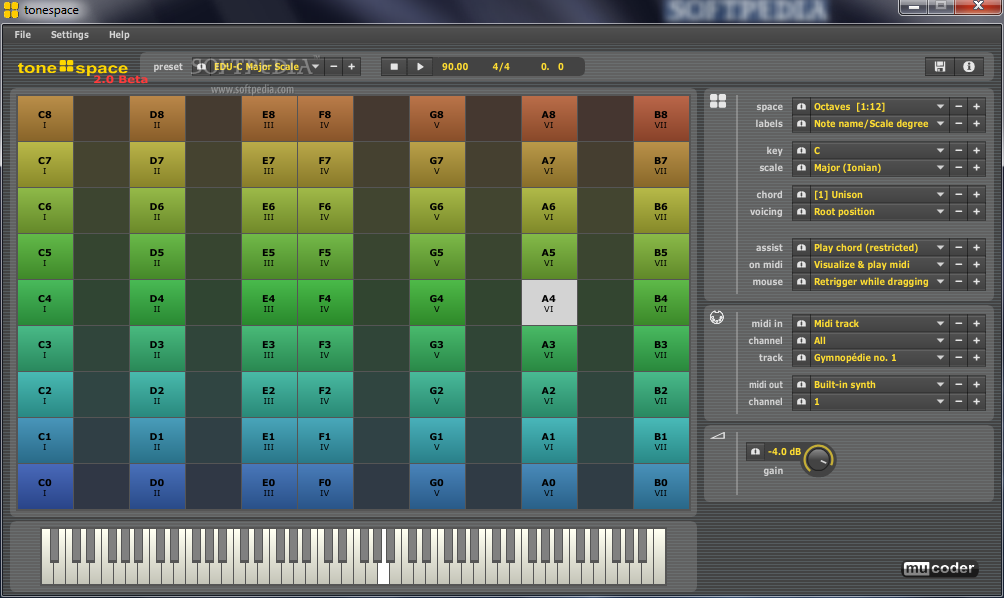This screenshot has height=598, width=1004.
Task: Open the scale dropdown Major (Ionian)
Action: (878, 168)
